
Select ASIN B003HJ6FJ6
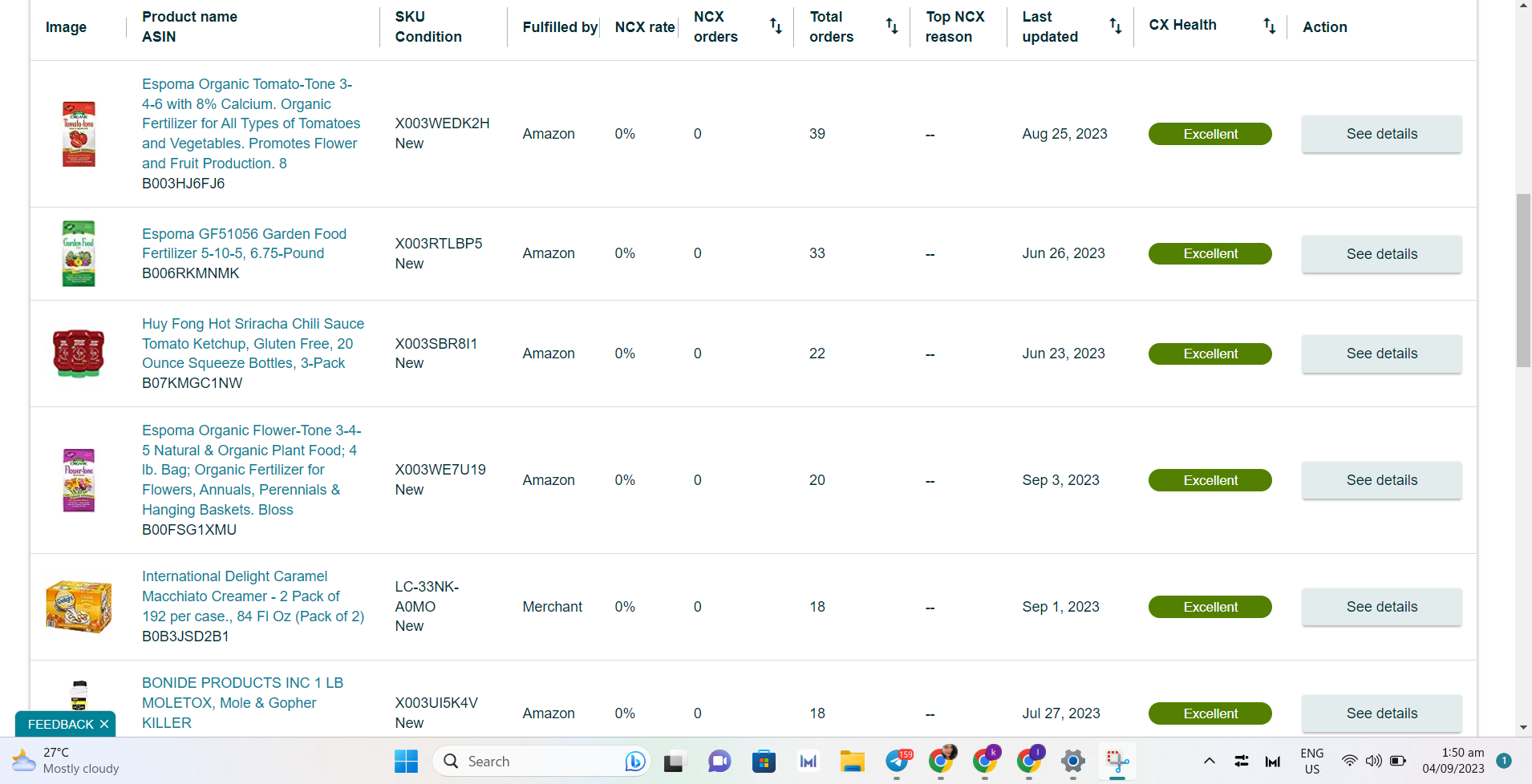click(183, 184)
